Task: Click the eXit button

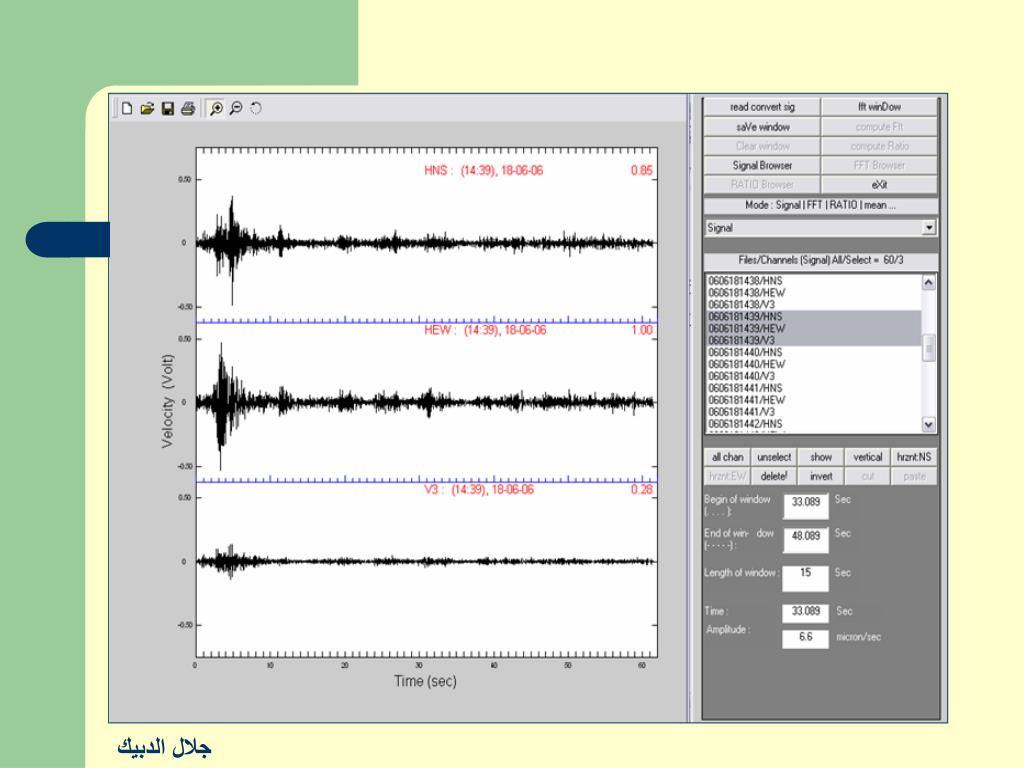Action: [x=879, y=184]
